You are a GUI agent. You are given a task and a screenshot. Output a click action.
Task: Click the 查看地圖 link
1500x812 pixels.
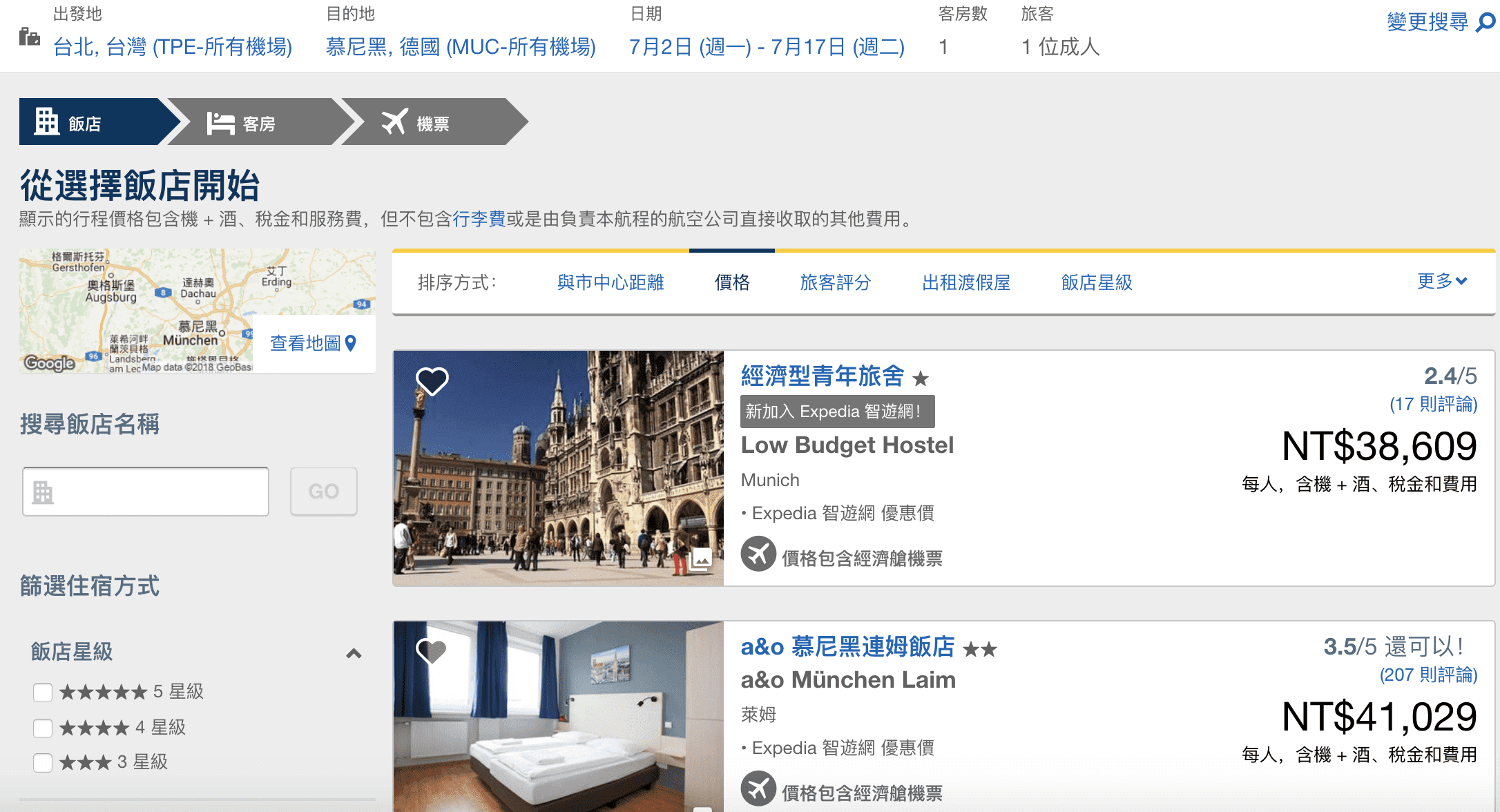(305, 343)
